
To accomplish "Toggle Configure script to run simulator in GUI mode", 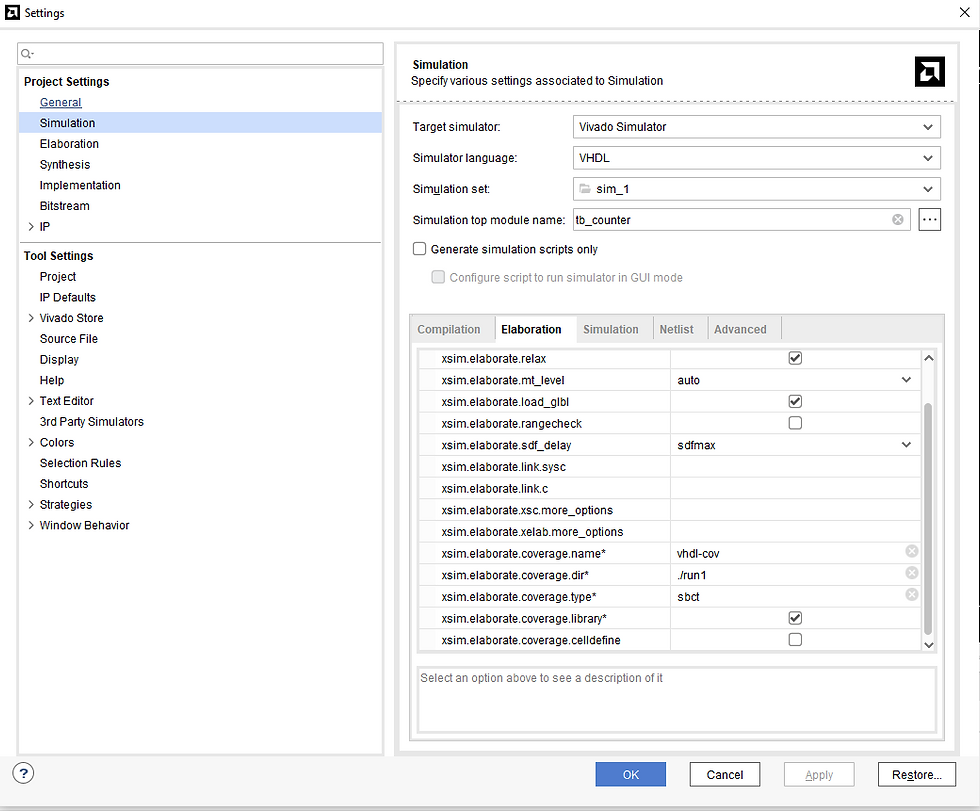I will click(438, 277).
